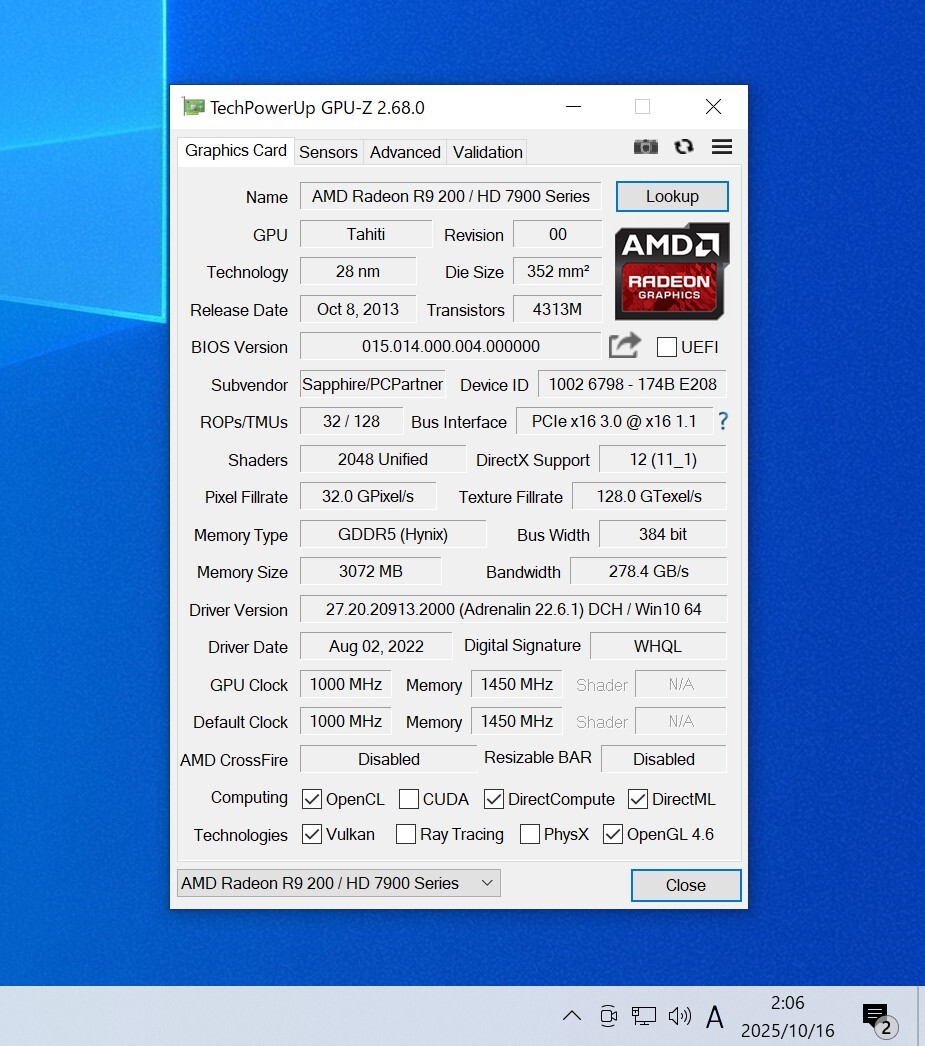The image size is (925, 1046).
Task: Open the input method indicator in taskbar
Action: (x=715, y=1016)
